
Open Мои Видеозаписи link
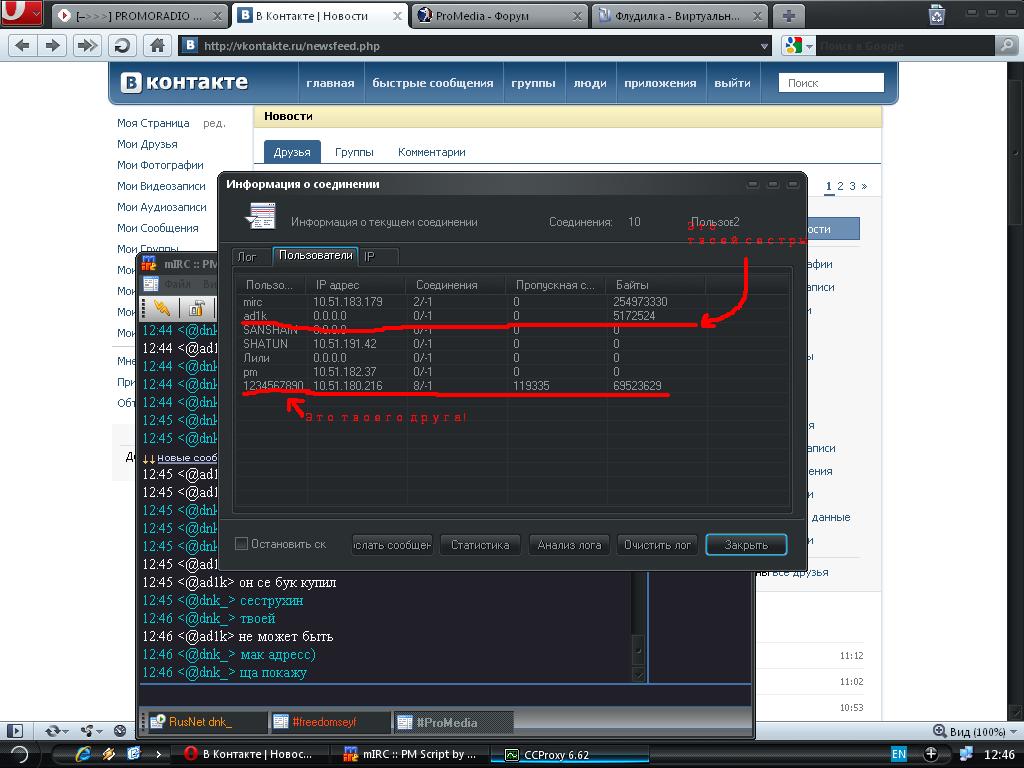click(161, 185)
